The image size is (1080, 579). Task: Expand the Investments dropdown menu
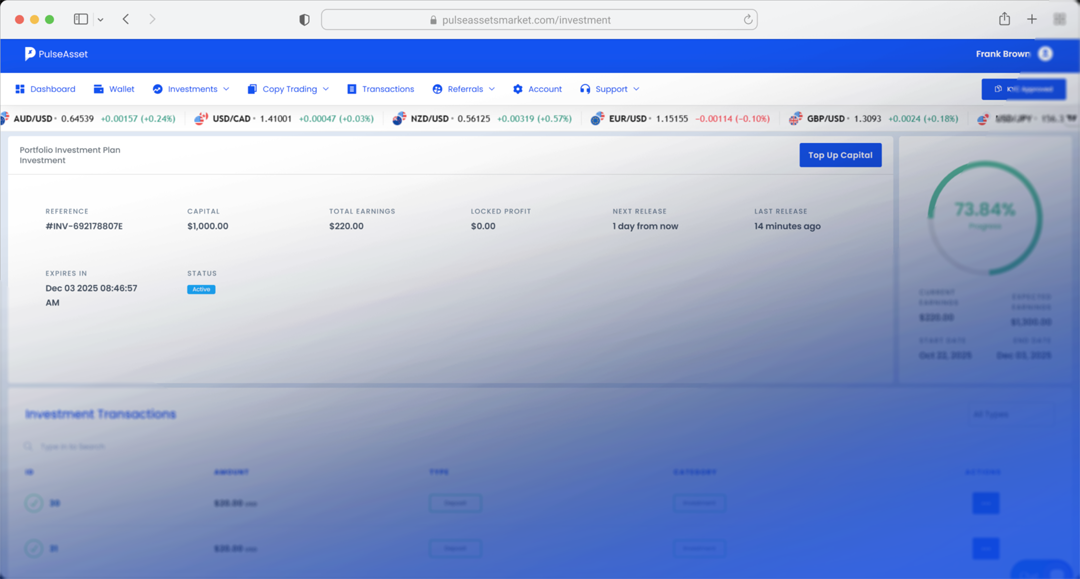coord(191,89)
